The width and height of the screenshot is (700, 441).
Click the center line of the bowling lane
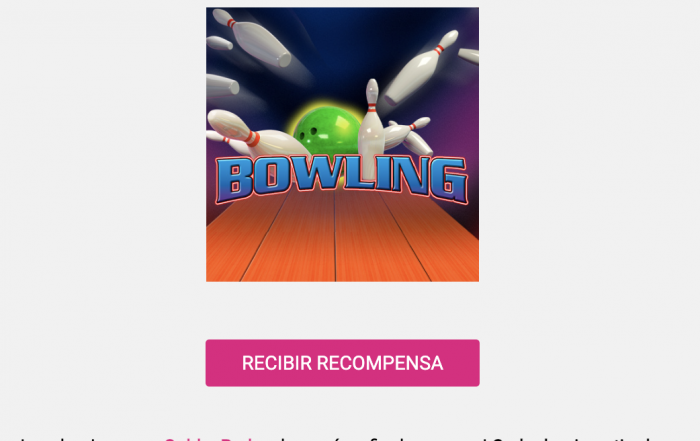pos(335,237)
